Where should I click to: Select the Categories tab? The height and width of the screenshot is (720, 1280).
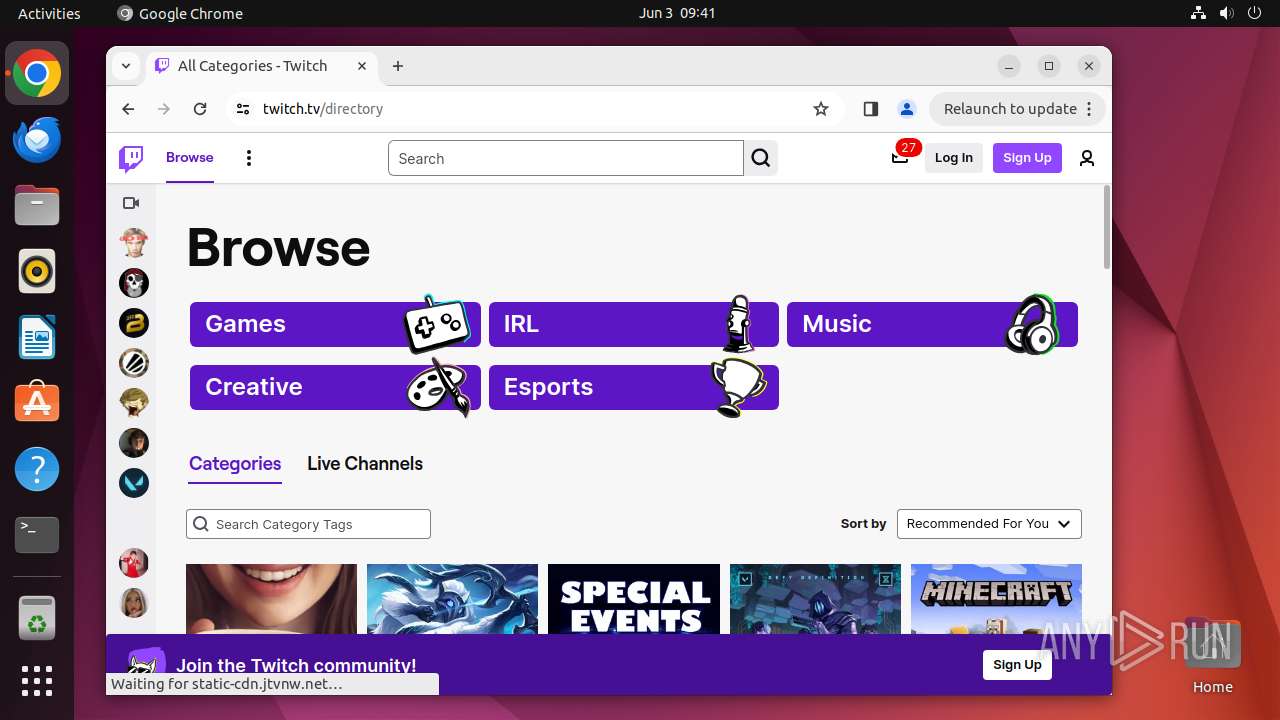coord(235,464)
